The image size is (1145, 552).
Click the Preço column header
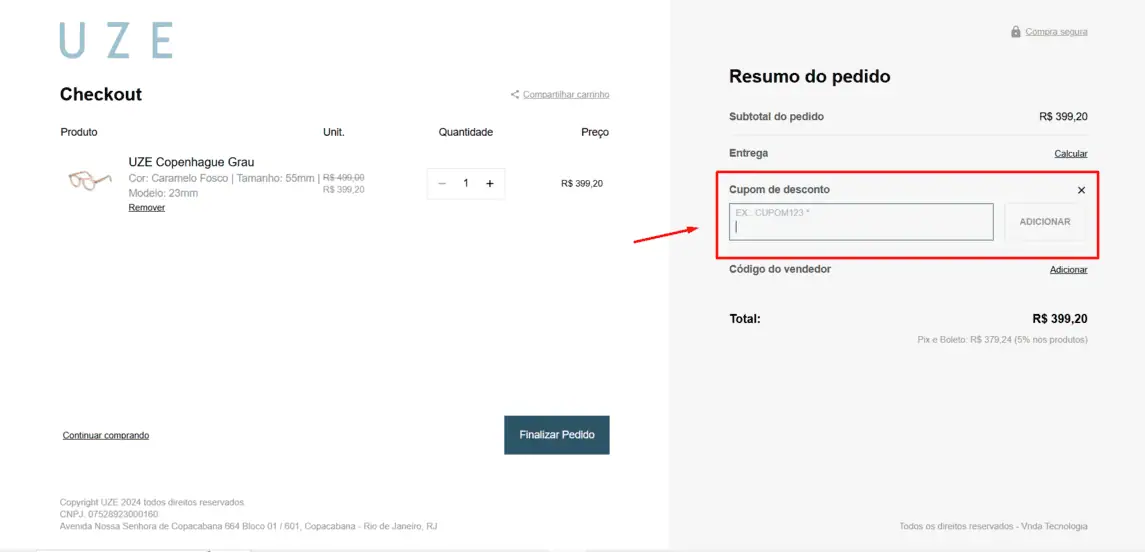coord(595,132)
